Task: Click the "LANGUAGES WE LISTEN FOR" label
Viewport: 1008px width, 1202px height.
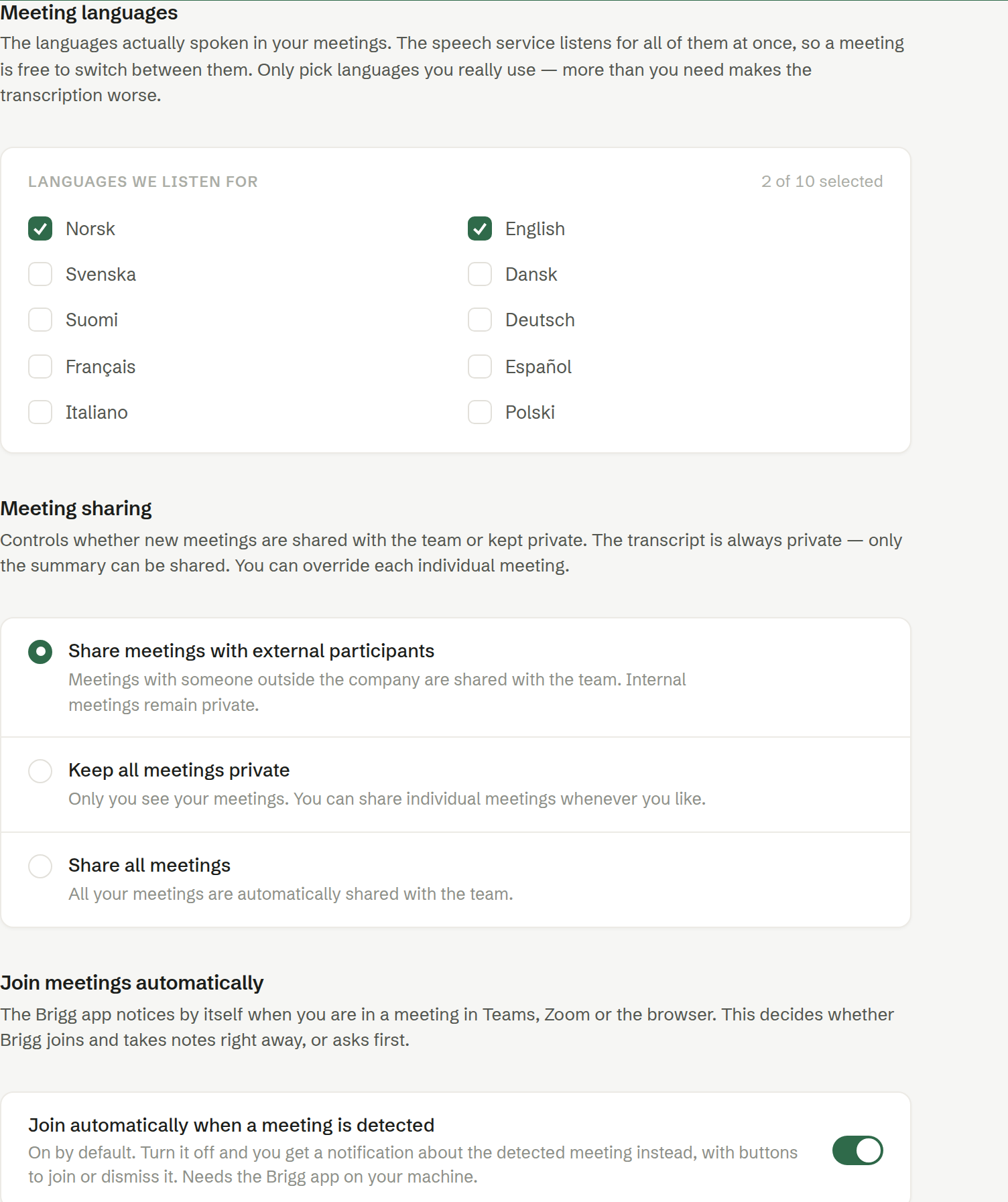Action: (143, 182)
